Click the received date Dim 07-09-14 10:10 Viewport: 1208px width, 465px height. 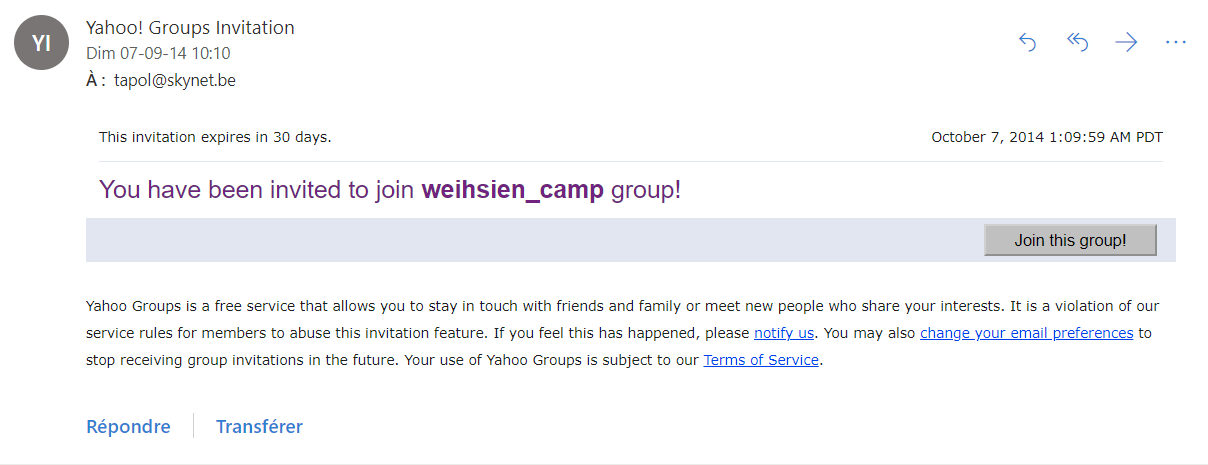pyautogui.click(x=158, y=54)
